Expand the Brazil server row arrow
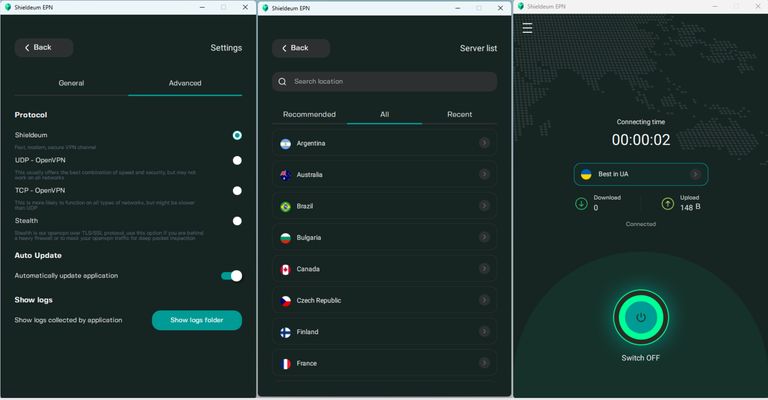The height and width of the screenshot is (400, 768). click(484, 205)
